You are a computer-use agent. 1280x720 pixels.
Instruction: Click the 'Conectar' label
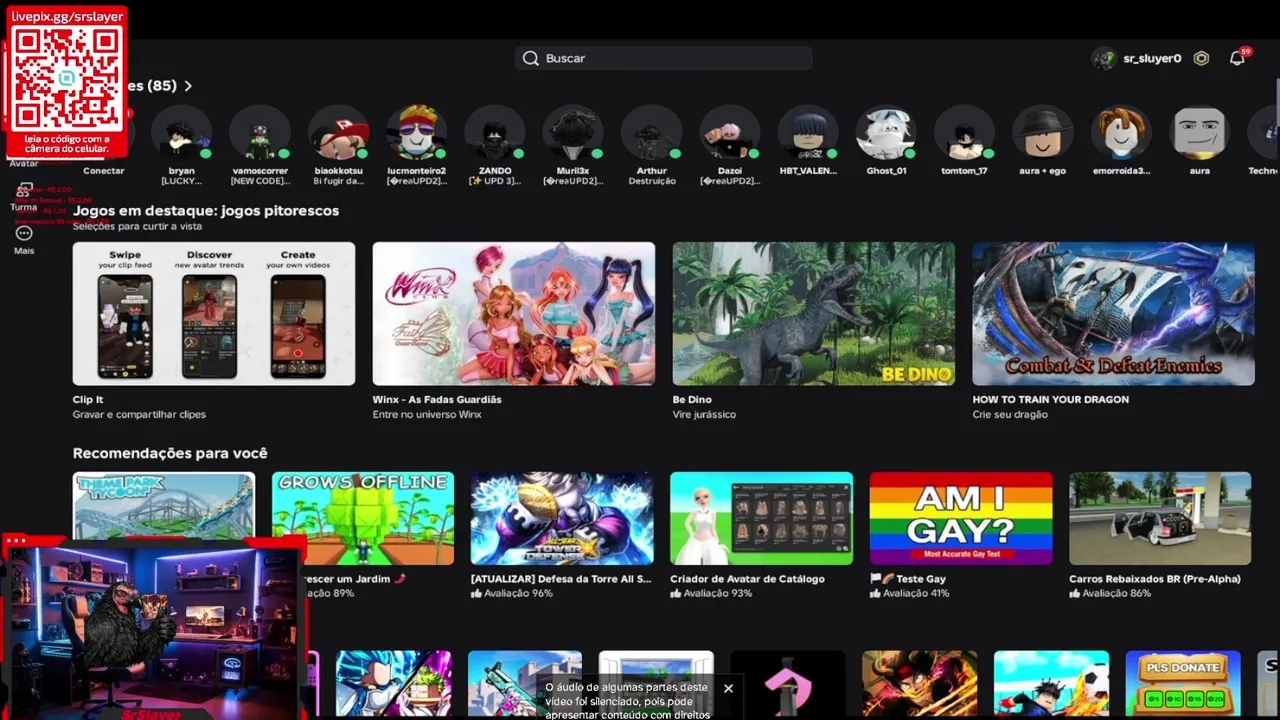(104, 171)
